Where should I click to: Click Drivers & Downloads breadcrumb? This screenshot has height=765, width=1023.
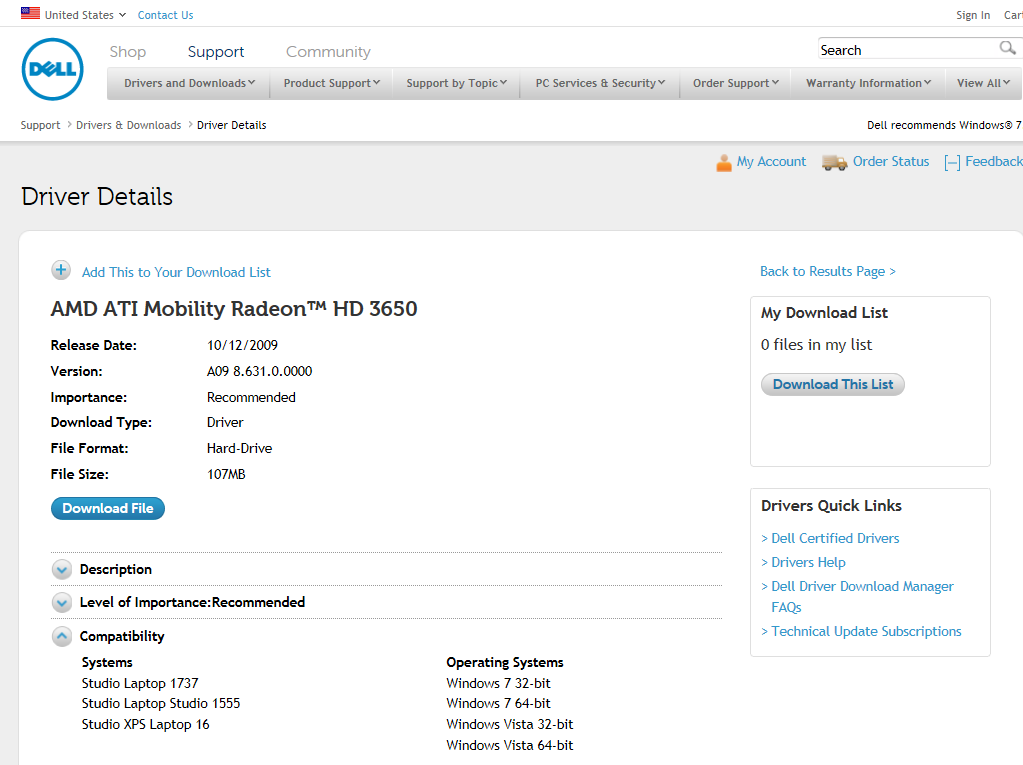[x=129, y=125]
